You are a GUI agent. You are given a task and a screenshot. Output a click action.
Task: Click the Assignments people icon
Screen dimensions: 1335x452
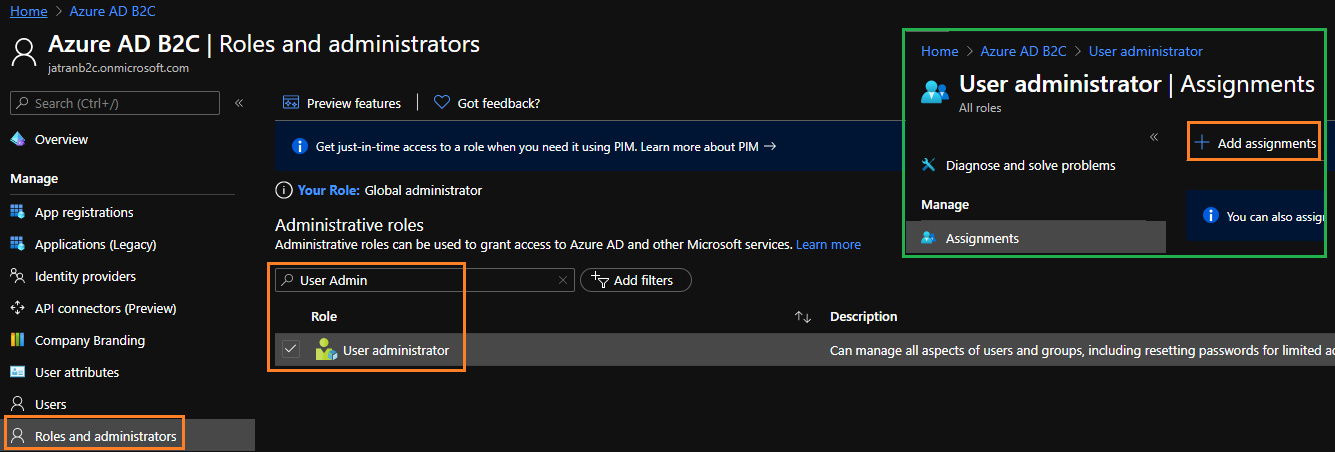(x=928, y=238)
